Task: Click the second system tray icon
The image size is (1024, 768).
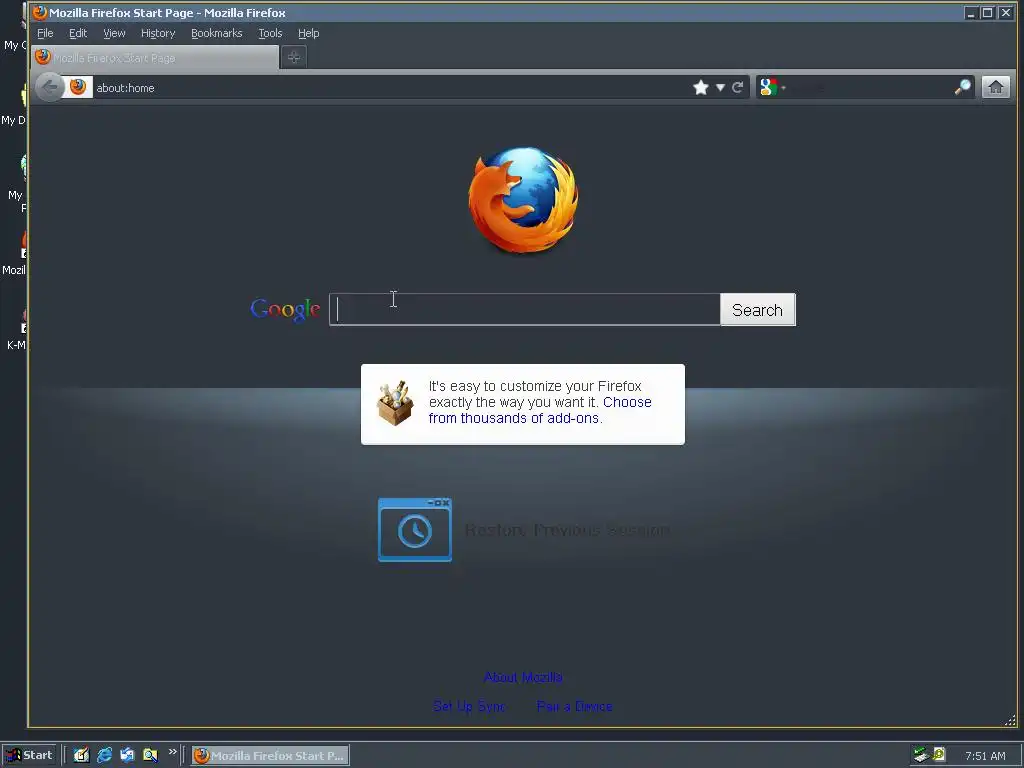Action: [939, 754]
